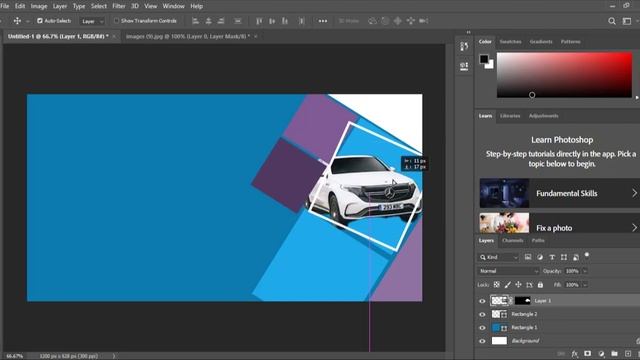Open the Fundamental Skills tutorial card
The width and height of the screenshot is (640, 360).
click(x=560, y=193)
